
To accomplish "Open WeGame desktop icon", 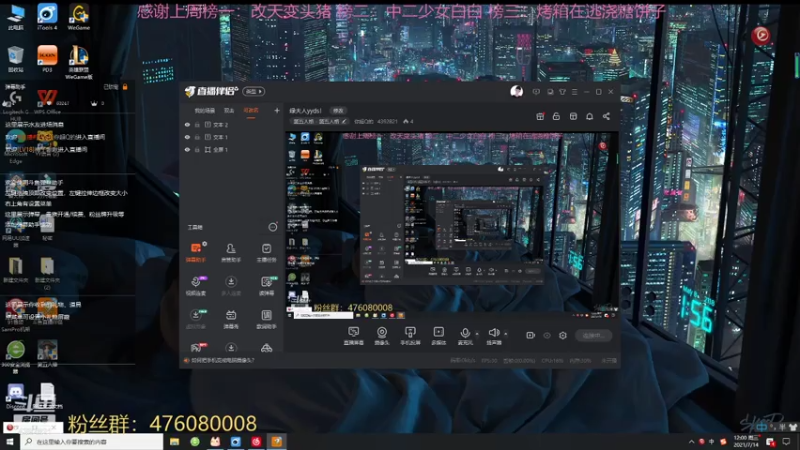I will pos(79,17).
